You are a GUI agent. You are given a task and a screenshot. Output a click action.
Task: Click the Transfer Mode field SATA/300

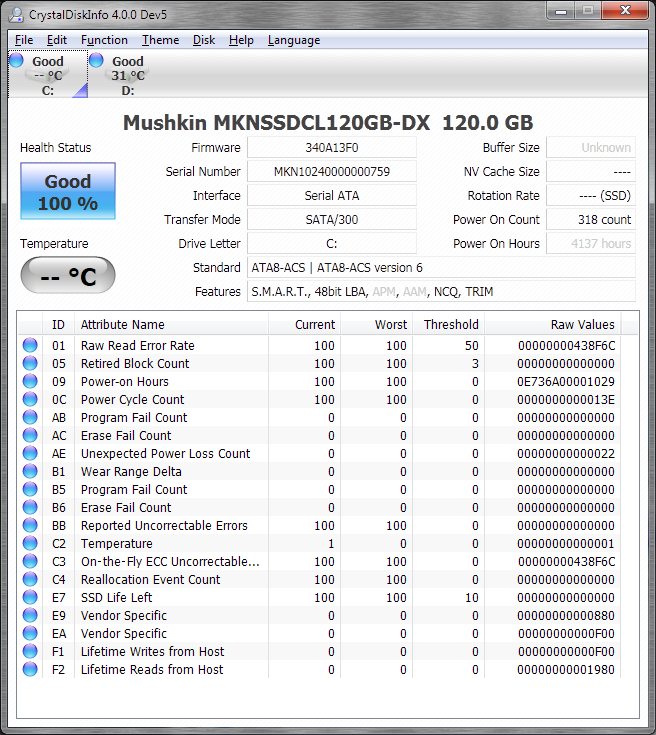pyautogui.click(x=332, y=219)
